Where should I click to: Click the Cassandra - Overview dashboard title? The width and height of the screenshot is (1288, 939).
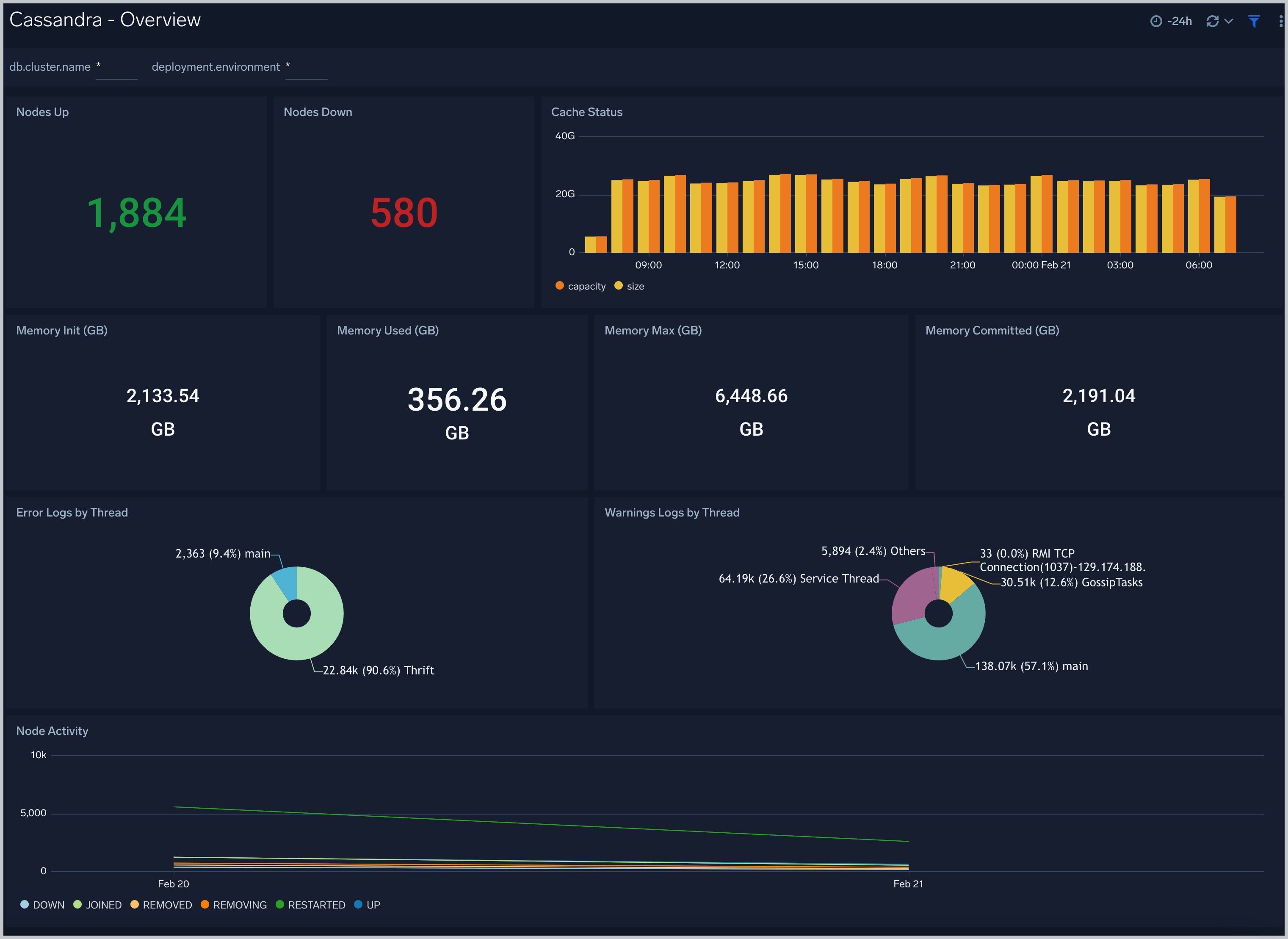point(105,20)
